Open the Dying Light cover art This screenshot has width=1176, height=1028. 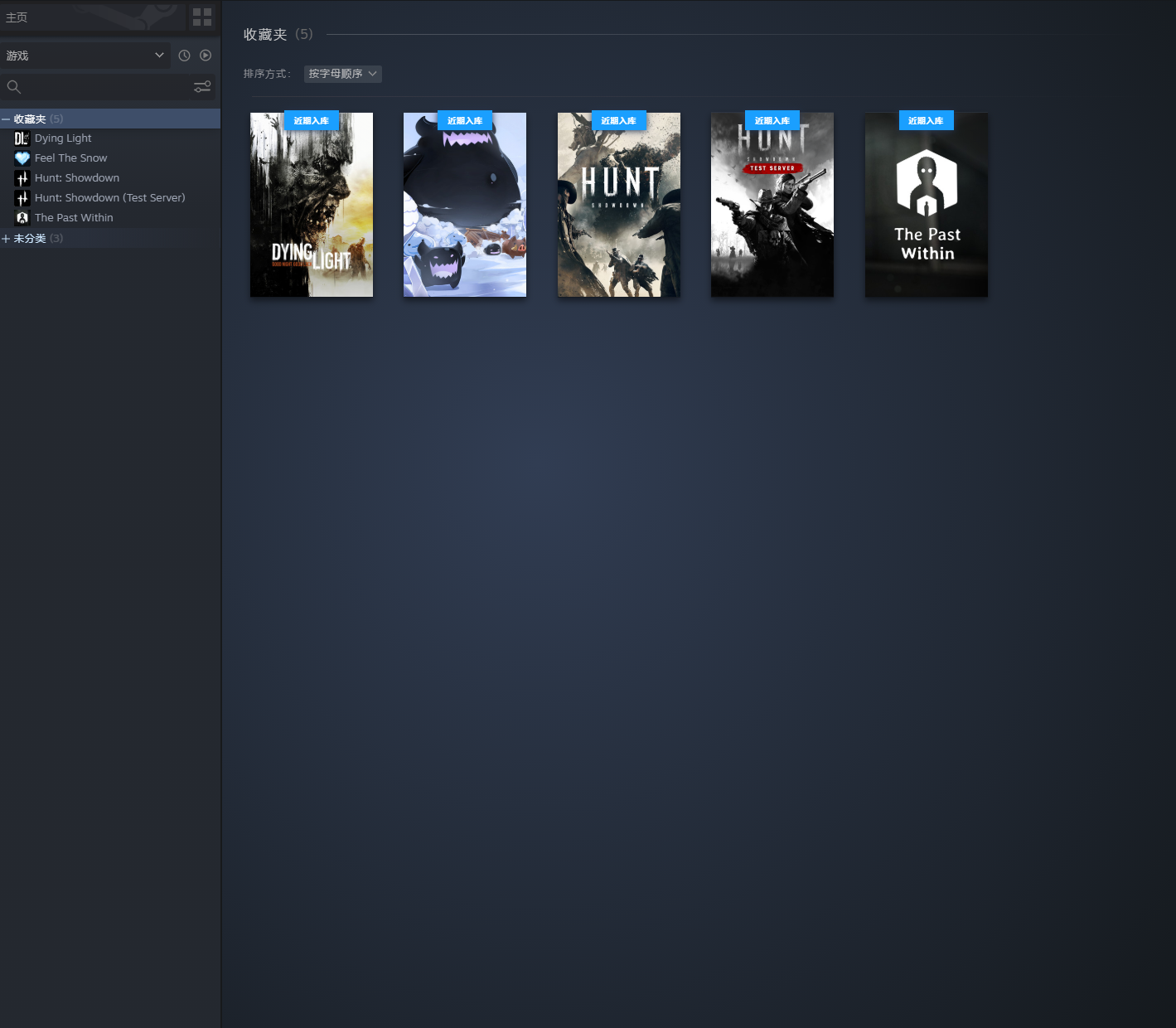(312, 205)
